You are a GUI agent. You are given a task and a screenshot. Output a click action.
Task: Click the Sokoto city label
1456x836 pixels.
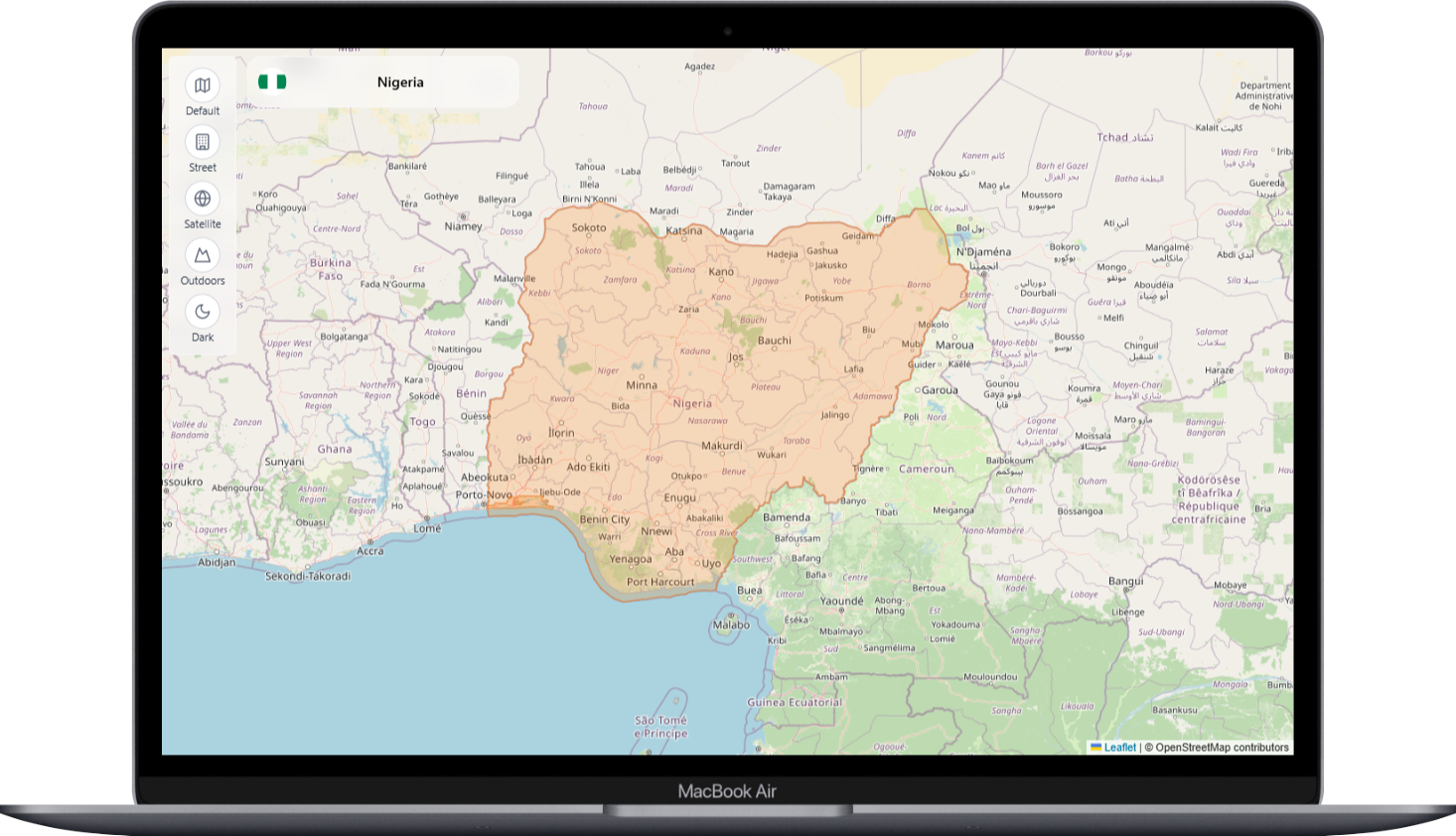click(x=591, y=228)
